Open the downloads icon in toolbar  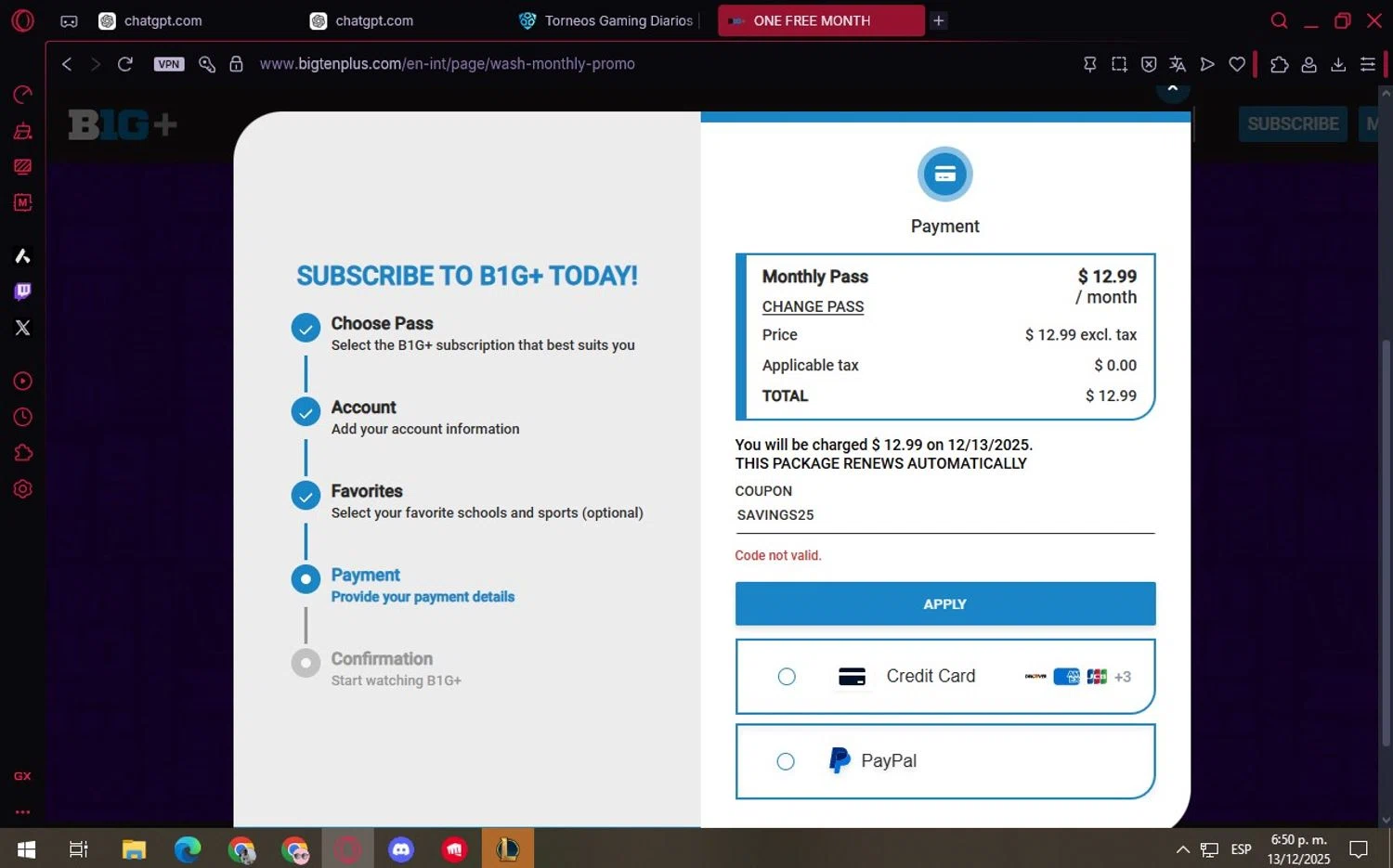pyautogui.click(x=1338, y=64)
